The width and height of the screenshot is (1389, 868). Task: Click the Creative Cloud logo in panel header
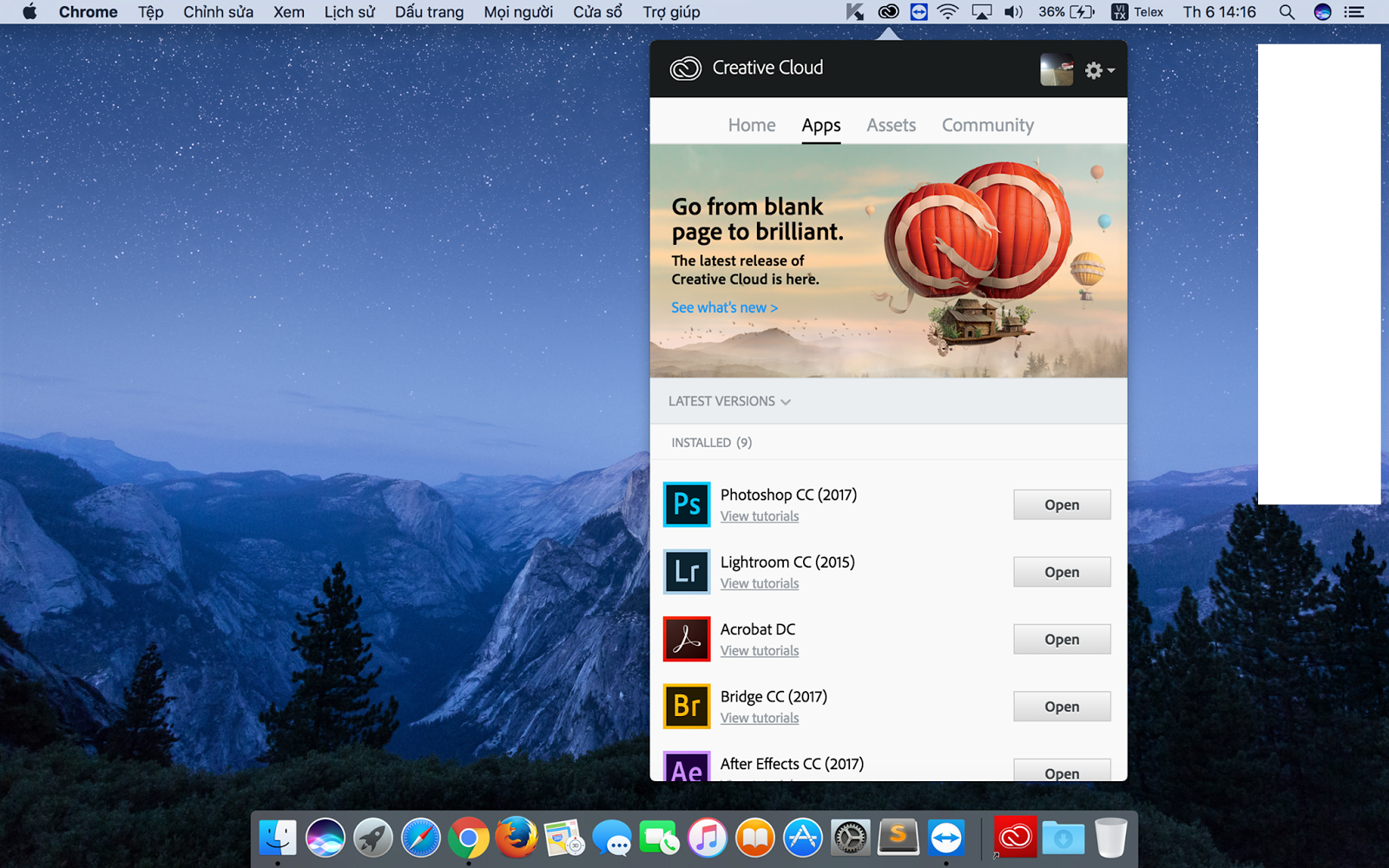[685, 68]
